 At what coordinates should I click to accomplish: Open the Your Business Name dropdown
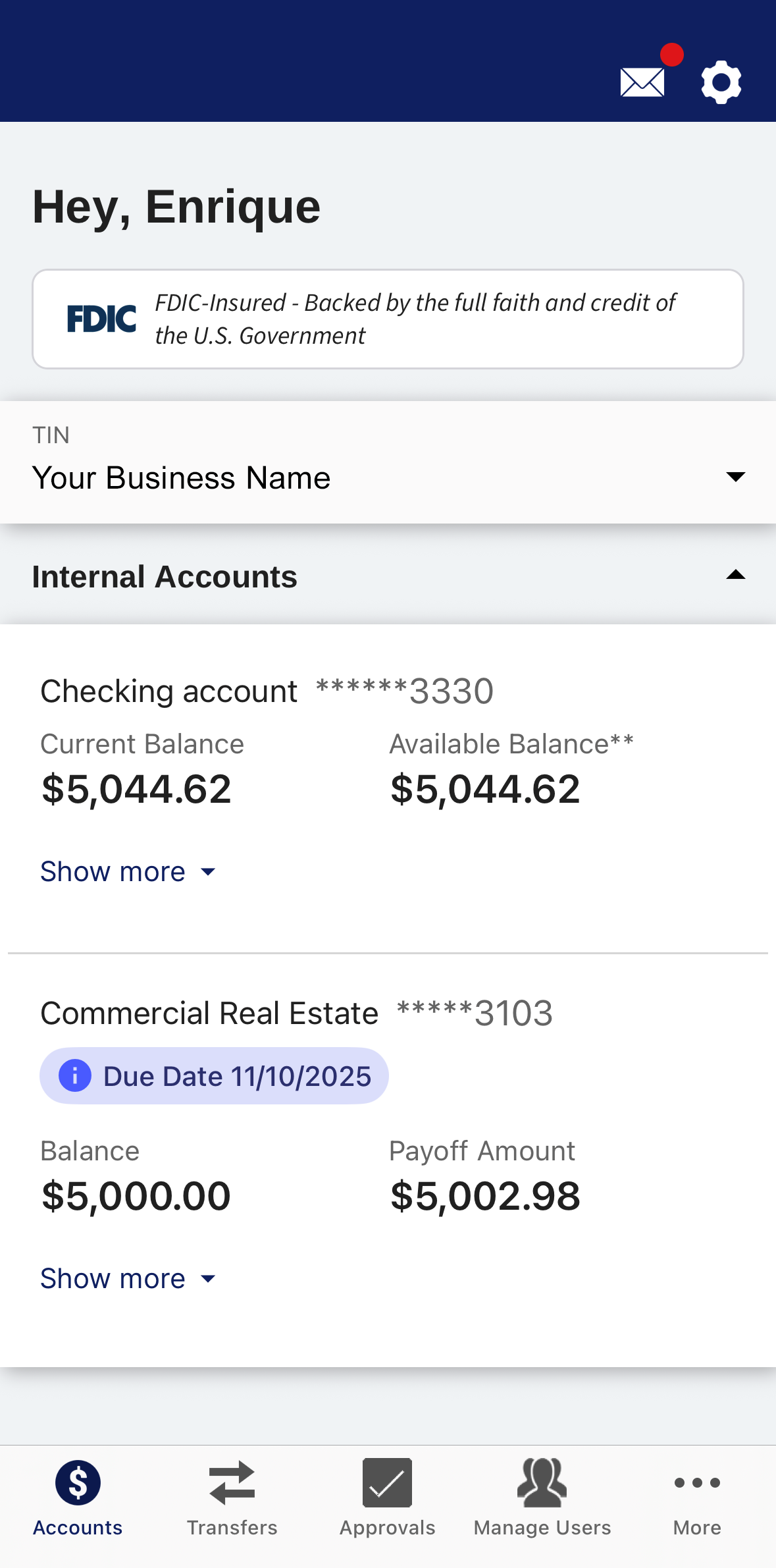735,477
